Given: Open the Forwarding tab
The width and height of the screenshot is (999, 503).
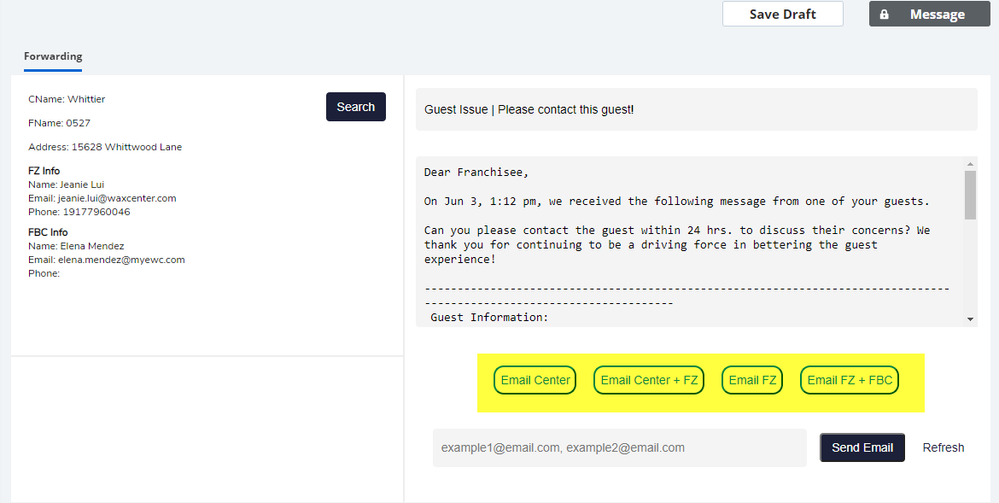Looking at the screenshot, I should (53, 56).
